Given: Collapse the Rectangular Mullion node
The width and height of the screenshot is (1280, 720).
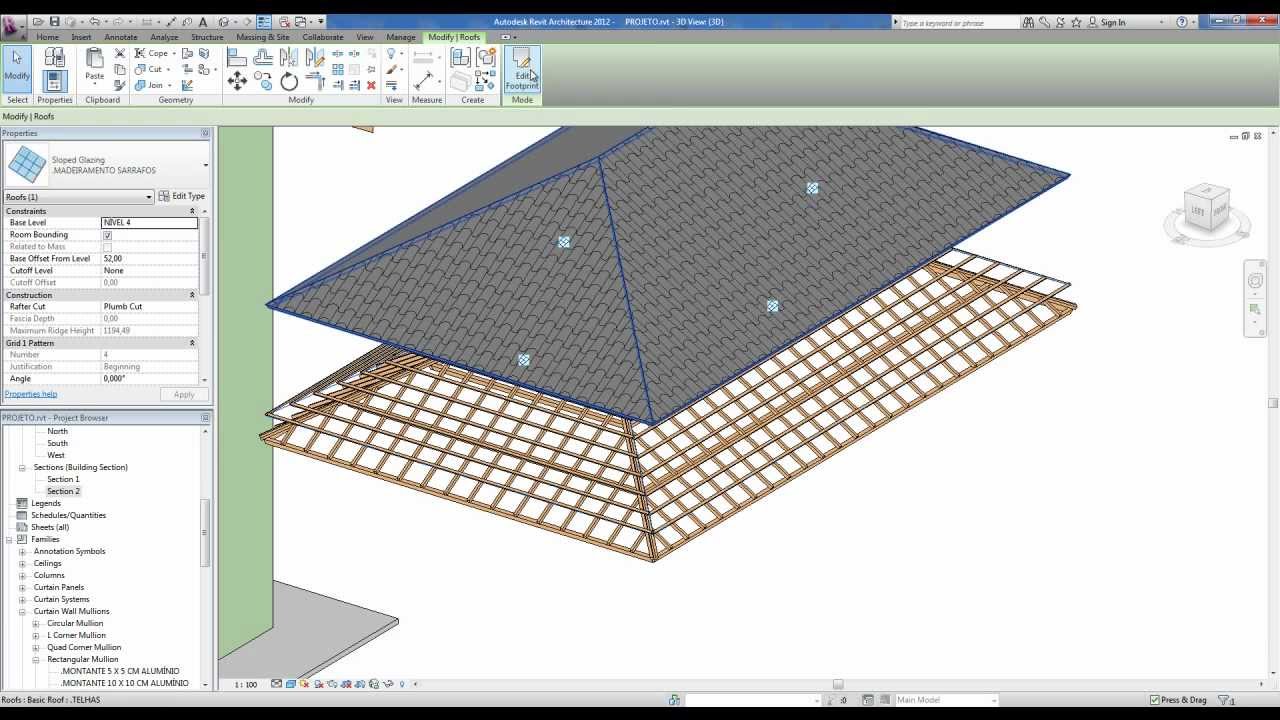Looking at the screenshot, I should pos(35,659).
